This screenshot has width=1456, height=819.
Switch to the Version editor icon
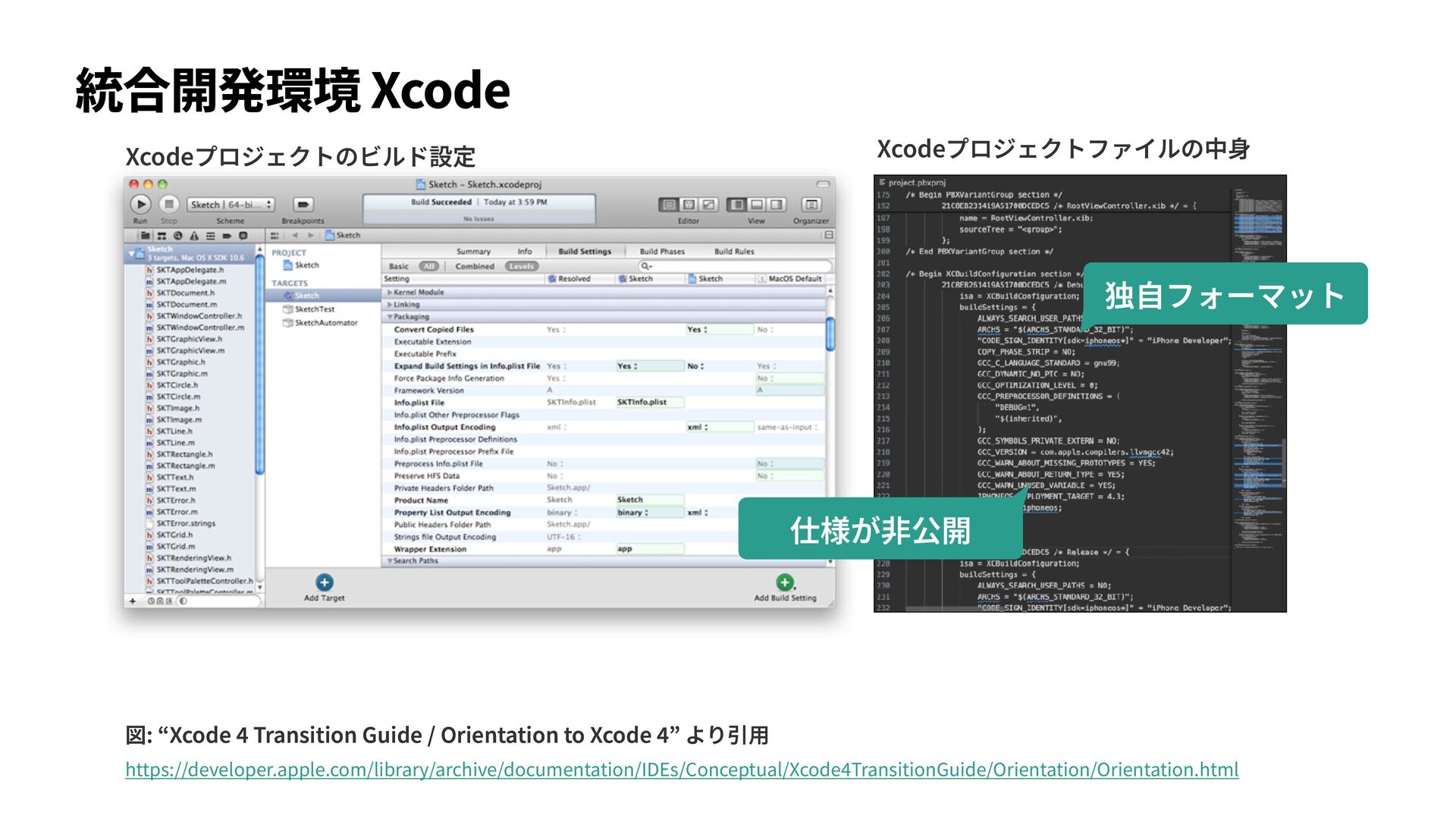click(708, 205)
